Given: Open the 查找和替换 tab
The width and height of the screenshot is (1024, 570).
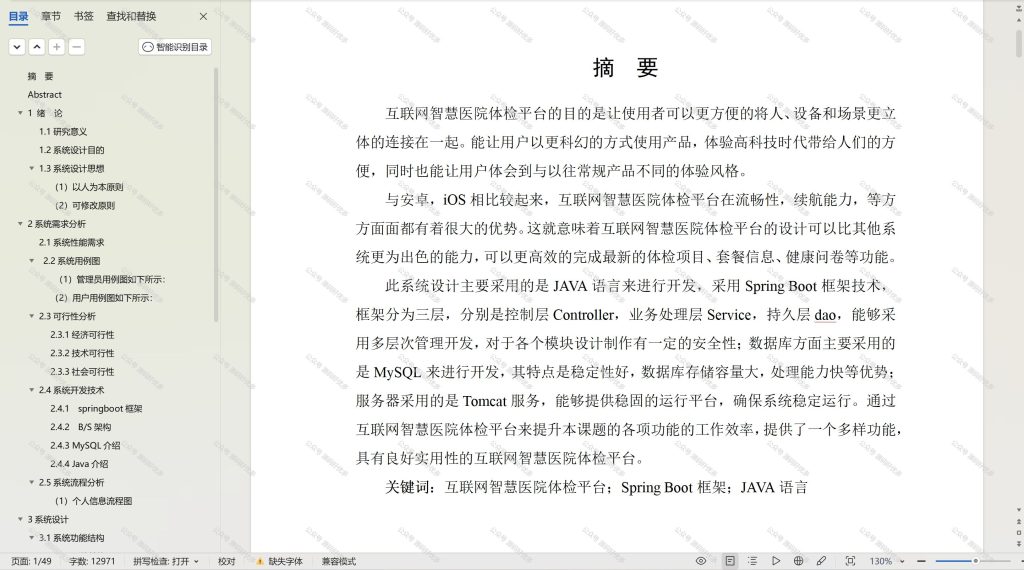Looking at the screenshot, I should pyautogui.click(x=131, y=16).
